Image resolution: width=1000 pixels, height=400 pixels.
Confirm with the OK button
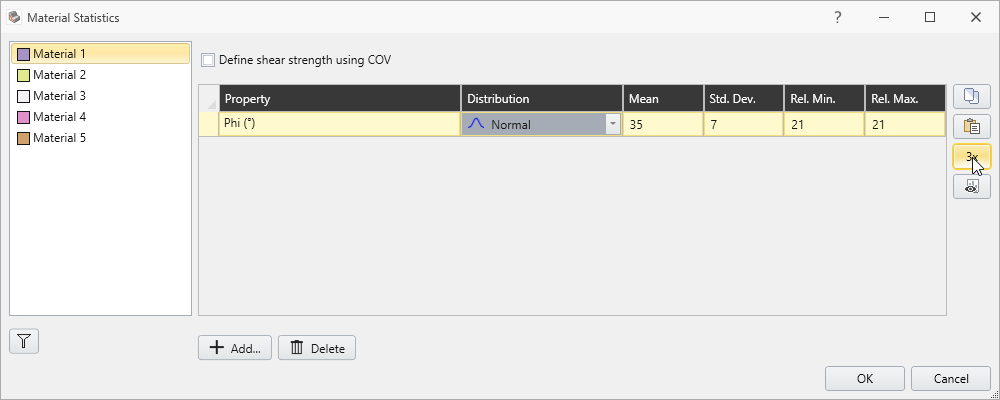865,378
